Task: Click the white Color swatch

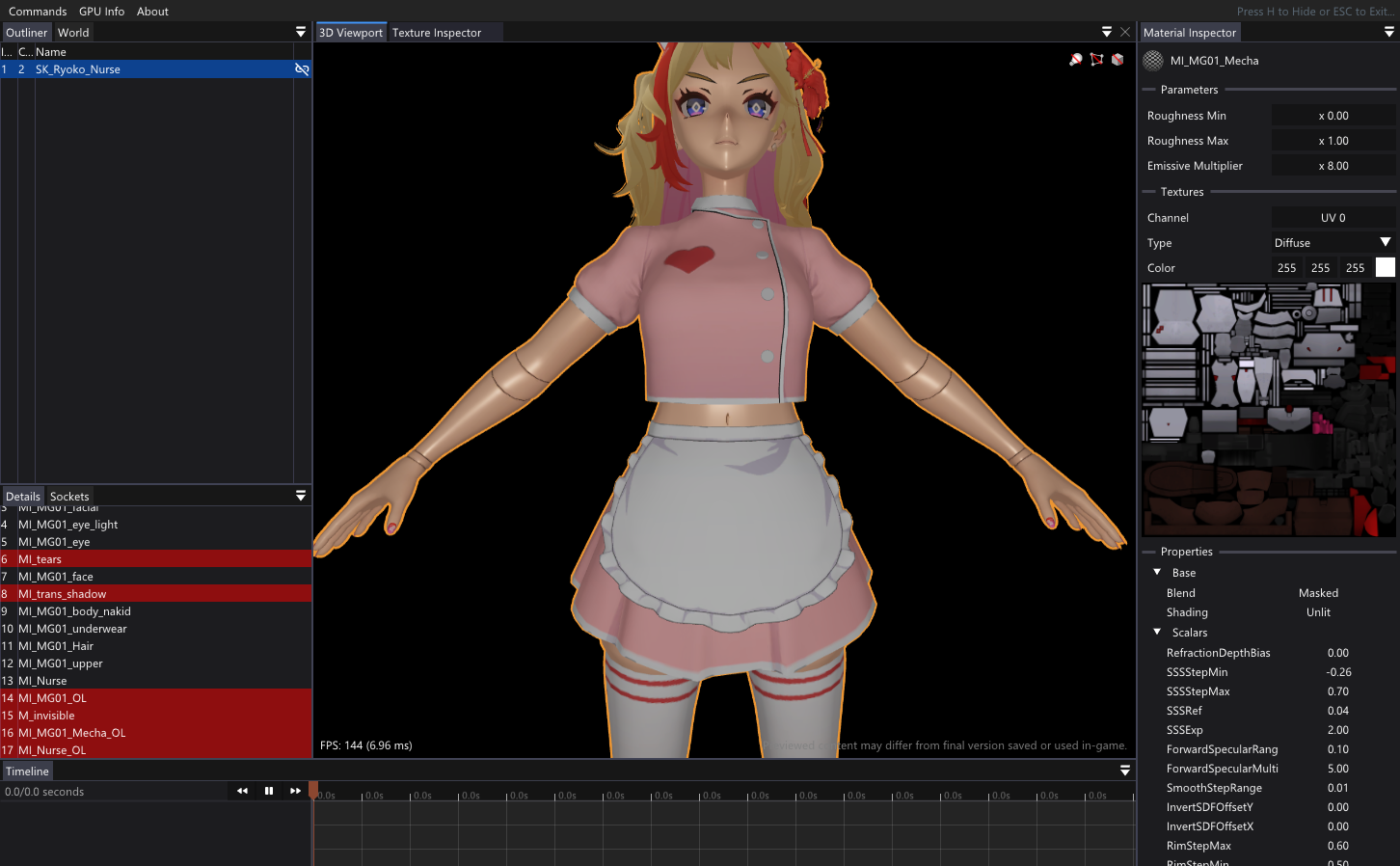Action: 1385,268
